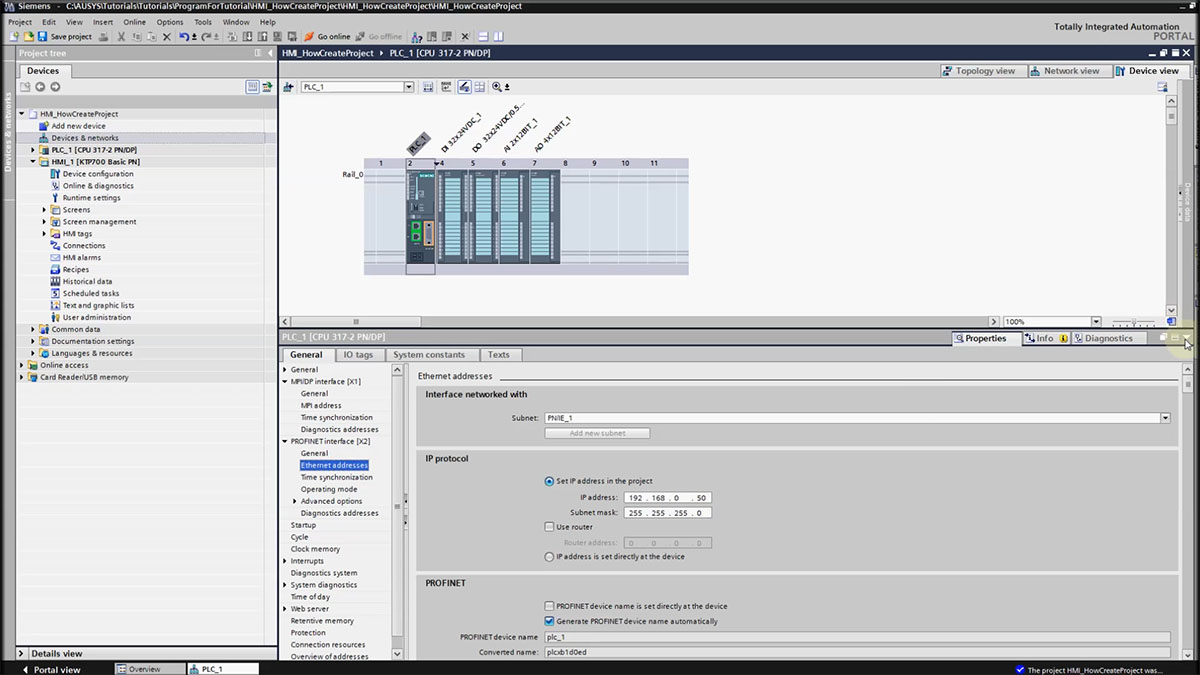The image size is (1200, 675).
Task: Collapse HMI_1 [KTP700 Basic PN] tree node
Action: pos(33,162)
